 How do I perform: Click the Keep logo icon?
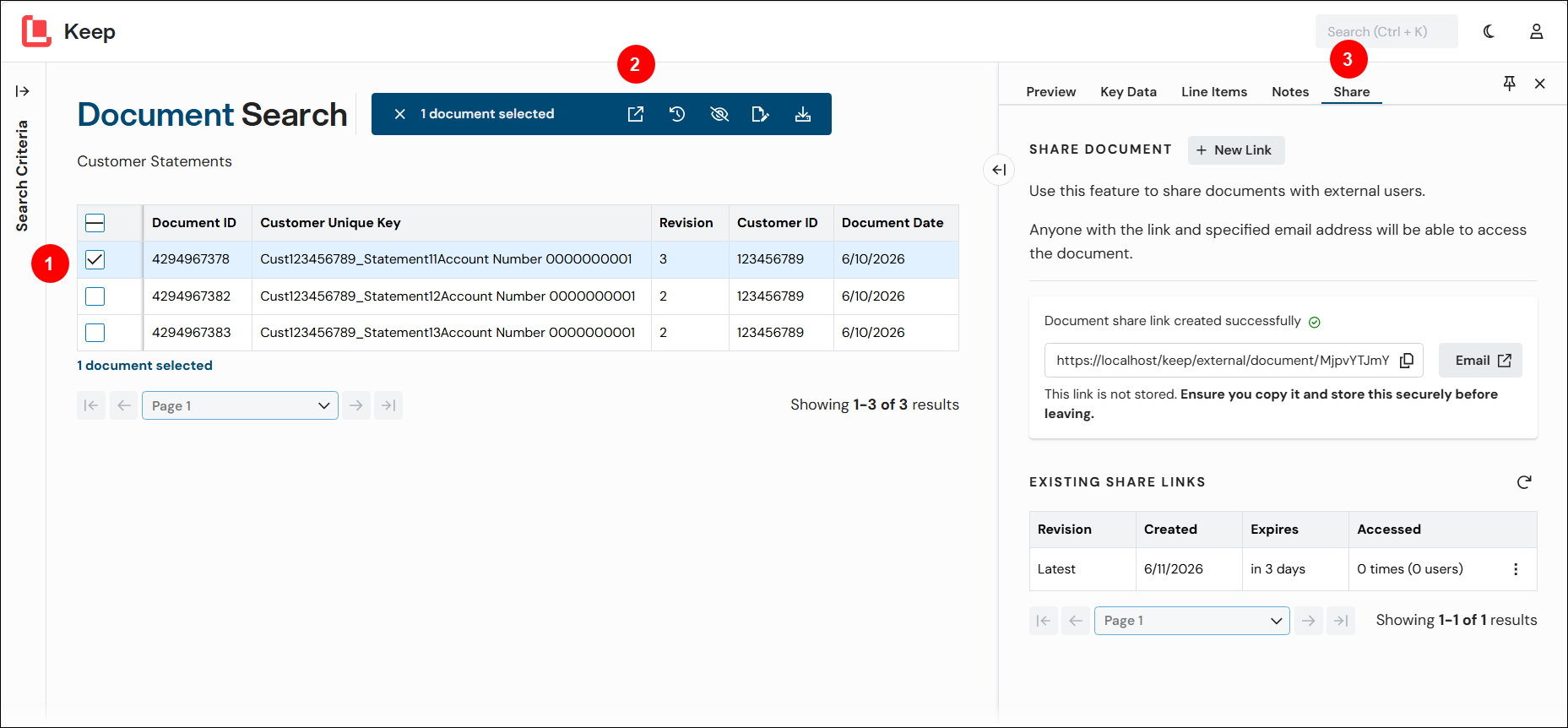(x=36, y=31)
